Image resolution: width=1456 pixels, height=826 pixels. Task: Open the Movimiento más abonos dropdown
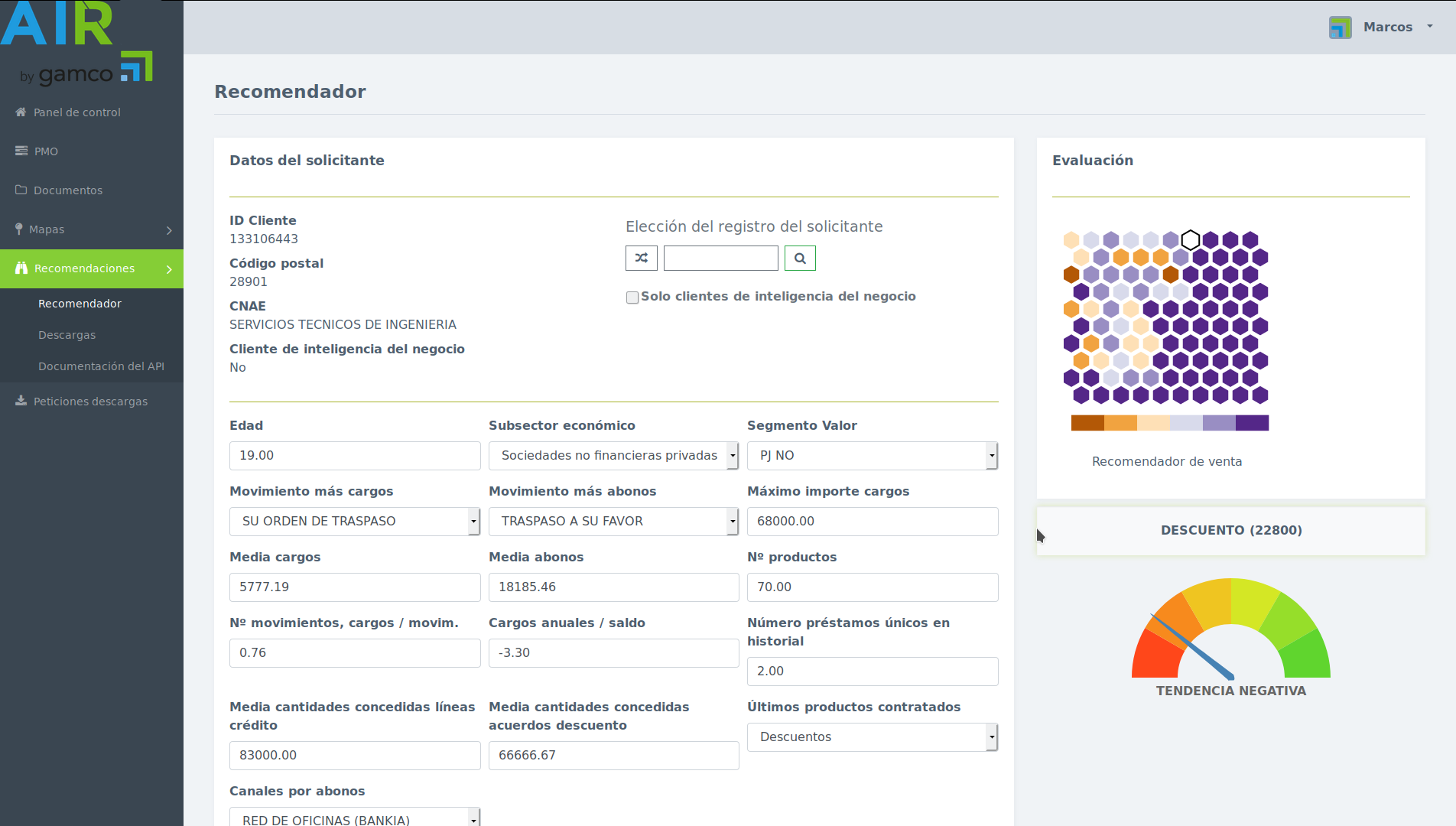click(x=613, y=522)
